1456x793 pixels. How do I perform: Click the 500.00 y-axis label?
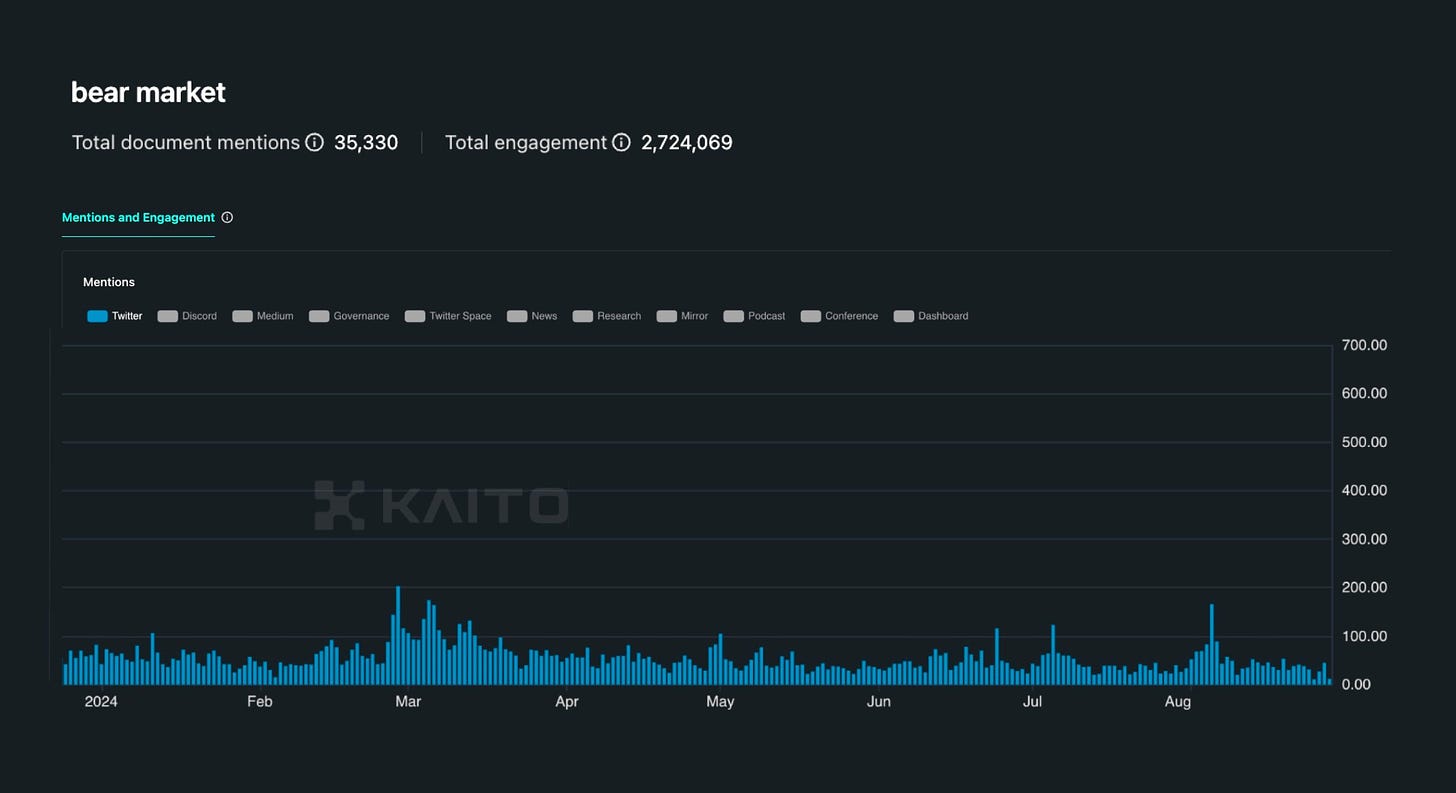(x=1365, y=442)
